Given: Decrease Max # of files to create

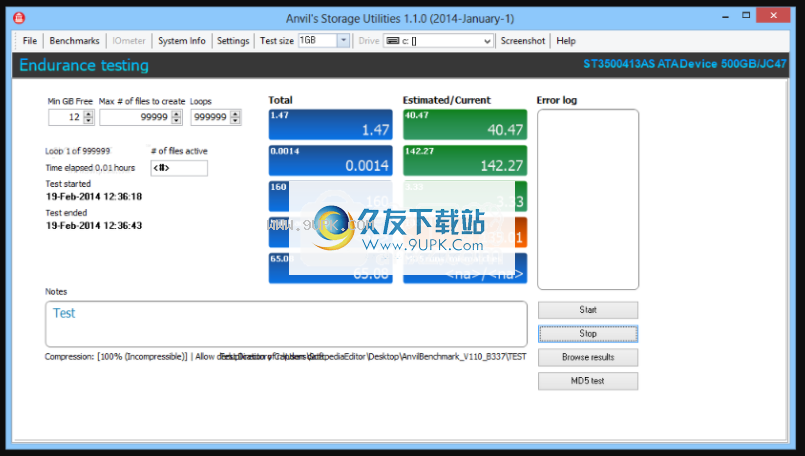Looking at the screenshot, I should pyautogui.click(x=177, y=121).
